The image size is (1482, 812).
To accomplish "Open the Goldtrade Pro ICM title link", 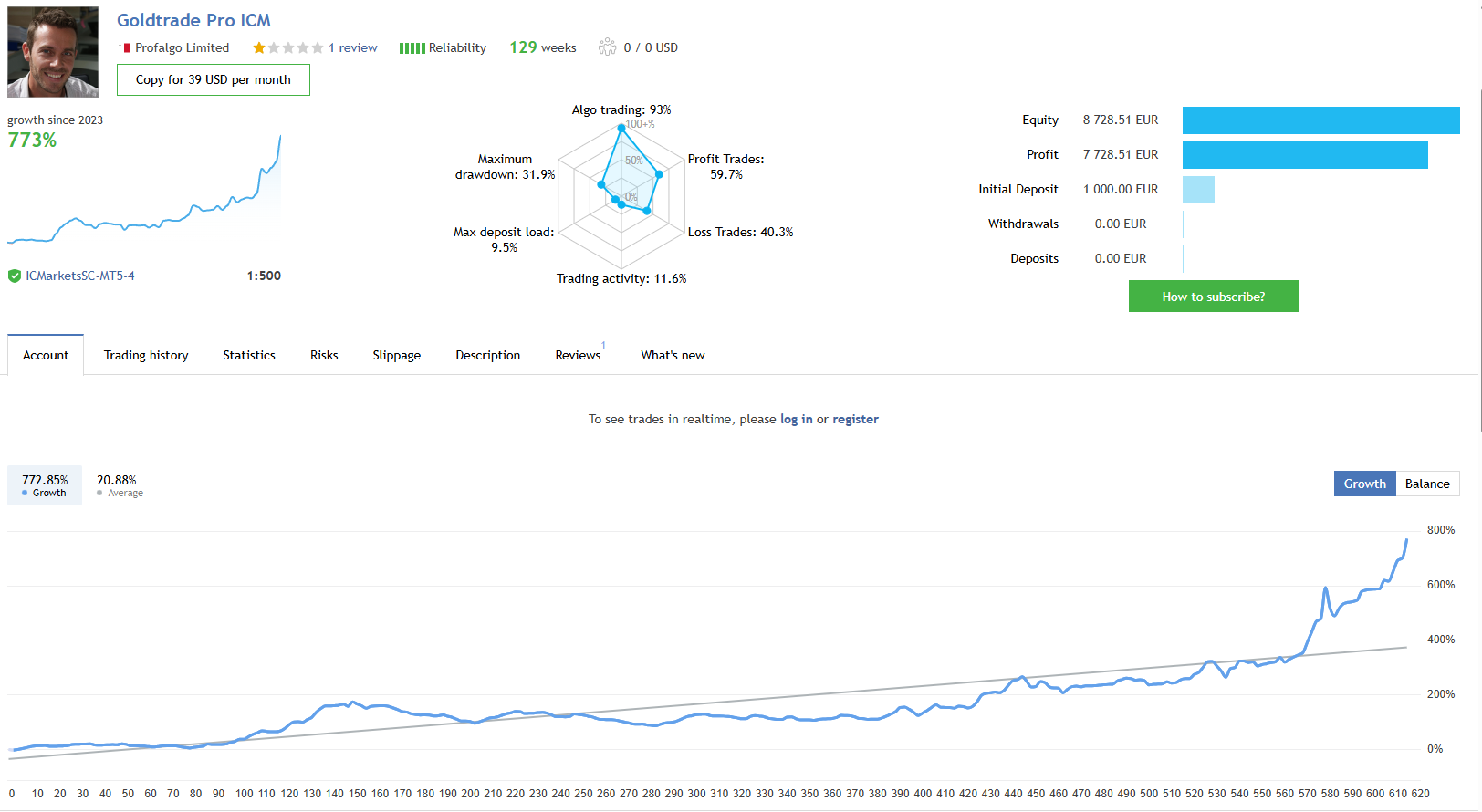I will coord(193,20).
